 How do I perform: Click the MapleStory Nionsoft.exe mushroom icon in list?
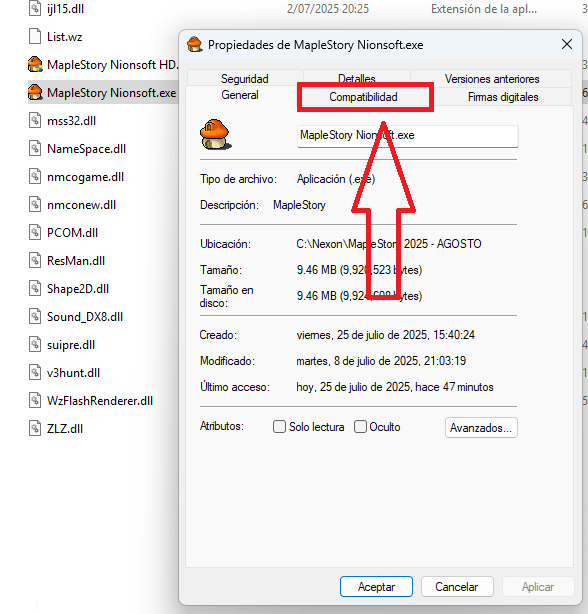[35, 92]
